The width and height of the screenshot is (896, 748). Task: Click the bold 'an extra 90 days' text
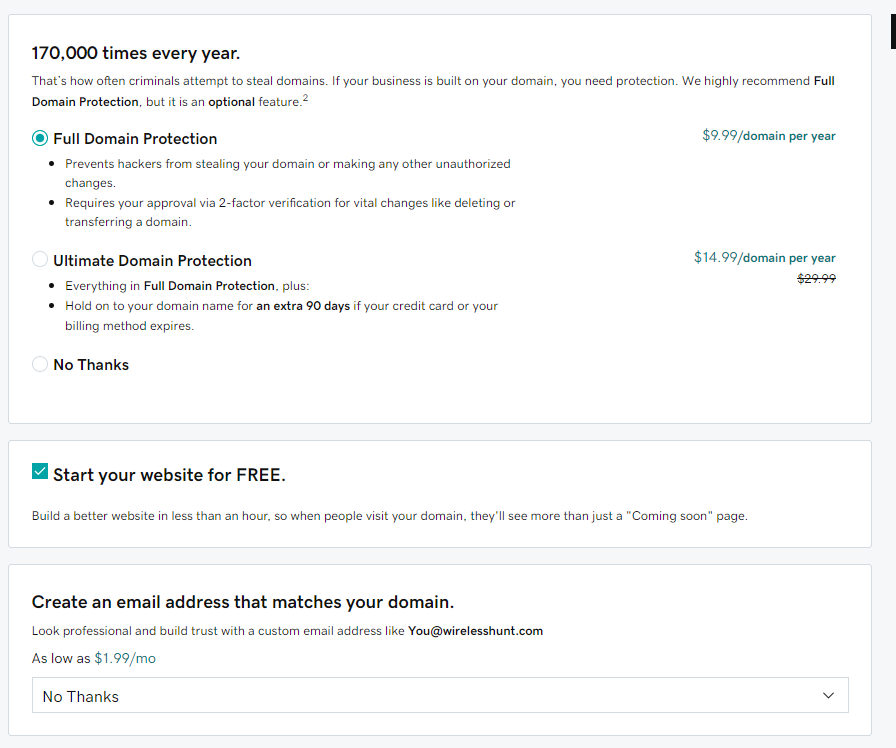[x=303, y=306]
